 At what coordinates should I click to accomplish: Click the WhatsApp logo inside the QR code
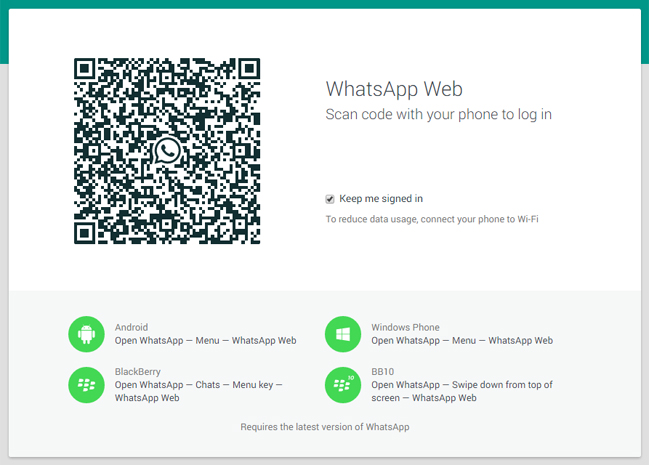coord(167,151)
